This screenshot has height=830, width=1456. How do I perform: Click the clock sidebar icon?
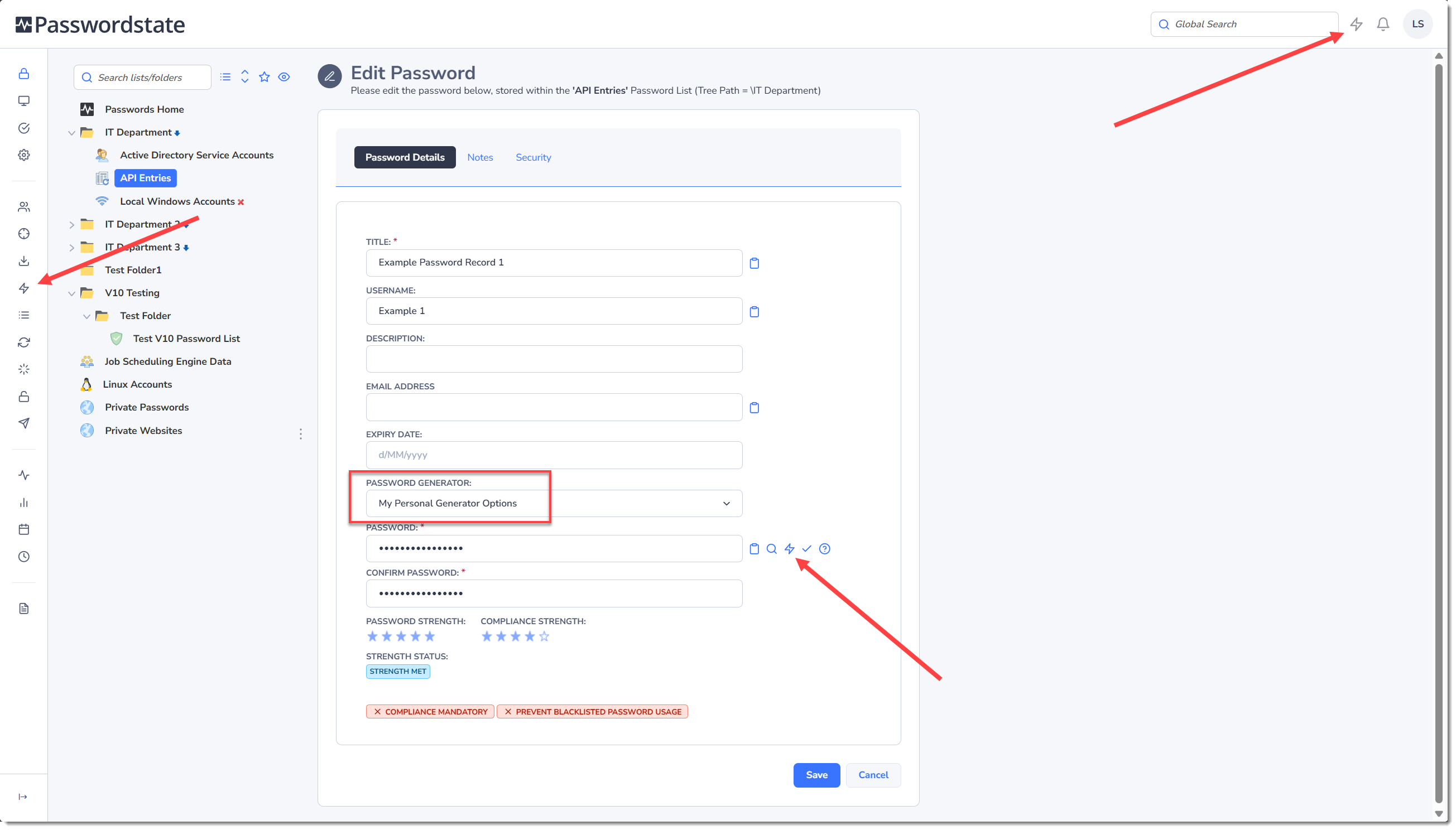[x=24, y=557]
